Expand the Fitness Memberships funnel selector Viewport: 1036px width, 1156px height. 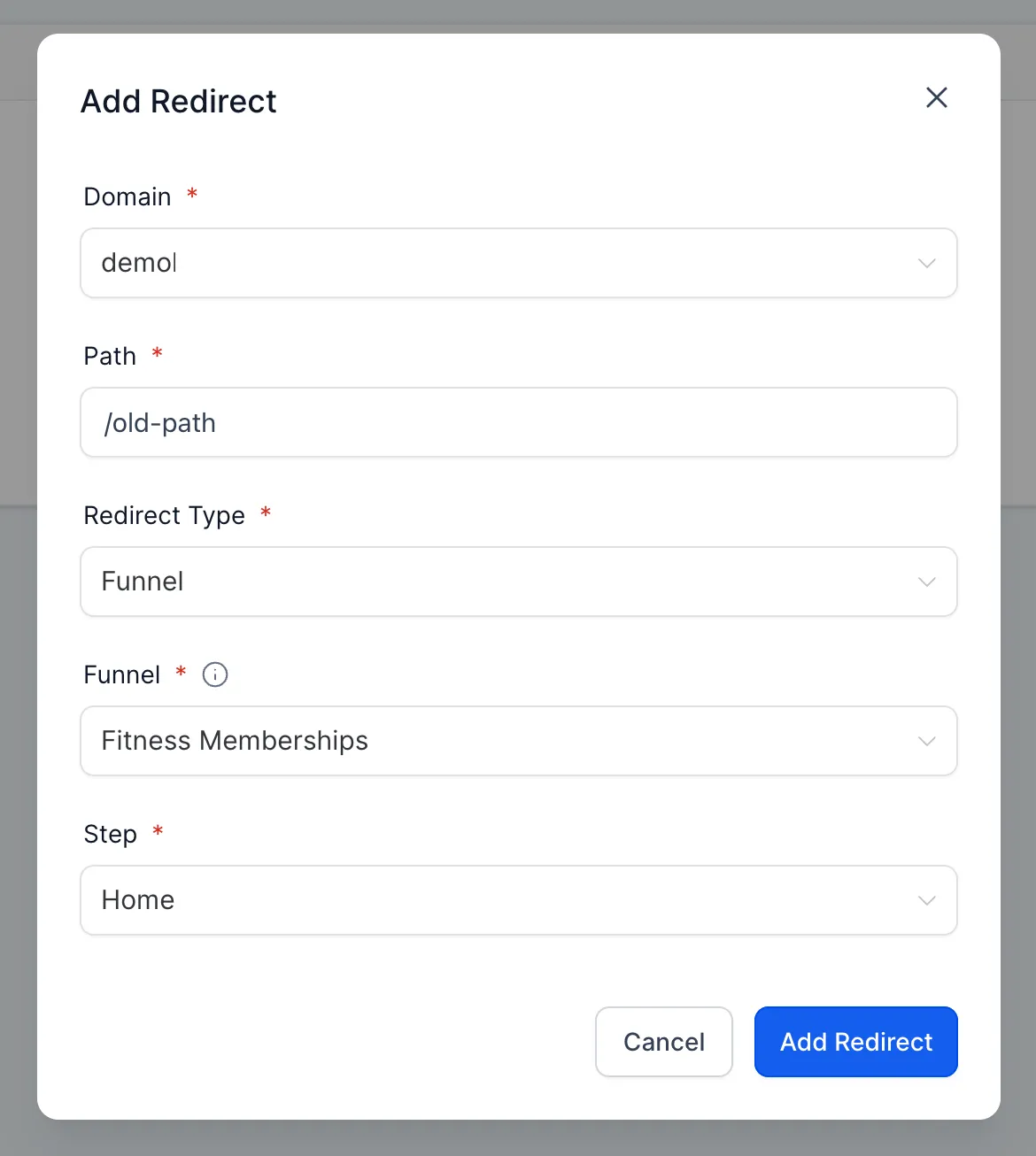[x=496, y=742]
